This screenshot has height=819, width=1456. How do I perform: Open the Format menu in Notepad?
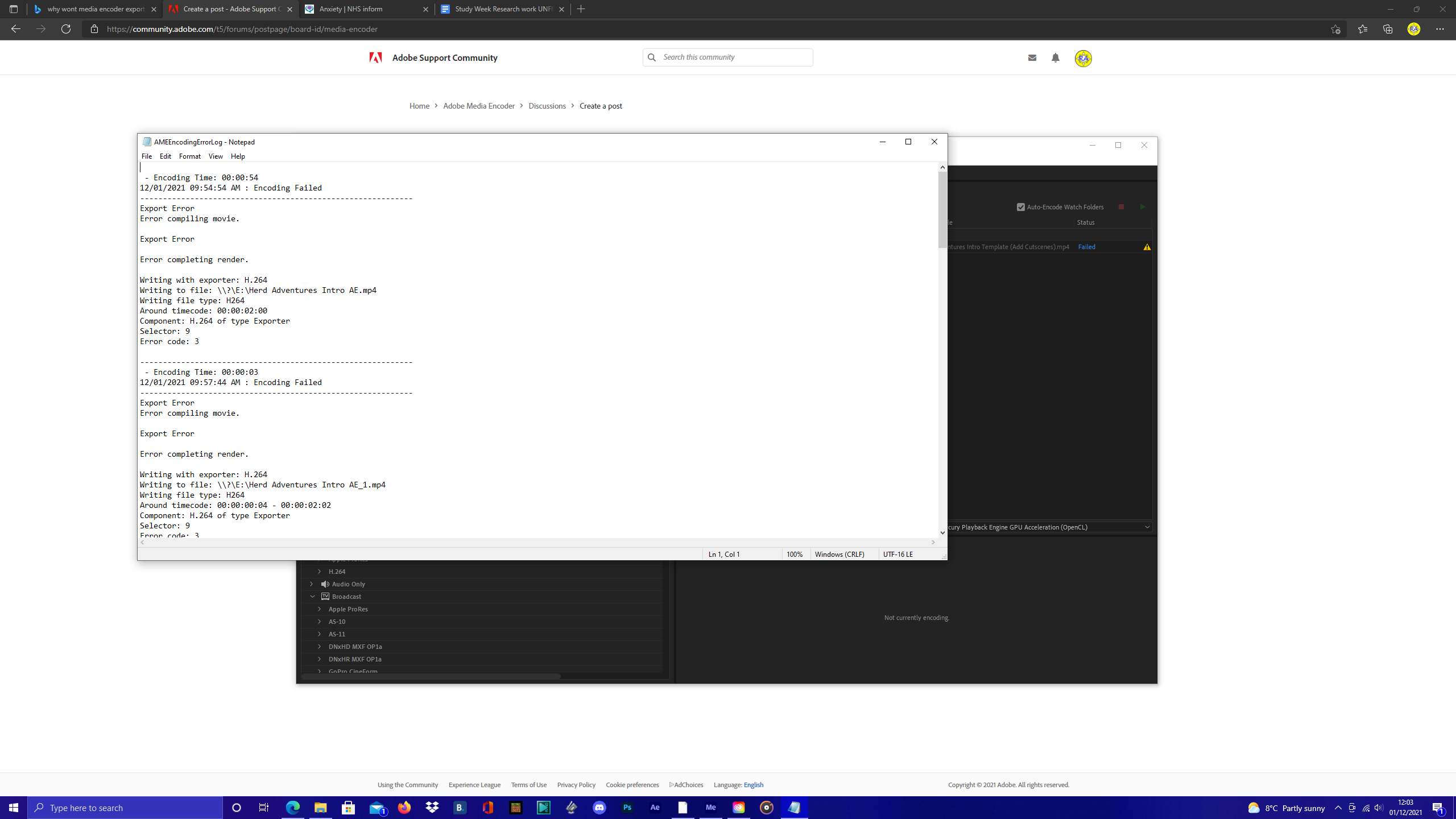coord(190,156)
